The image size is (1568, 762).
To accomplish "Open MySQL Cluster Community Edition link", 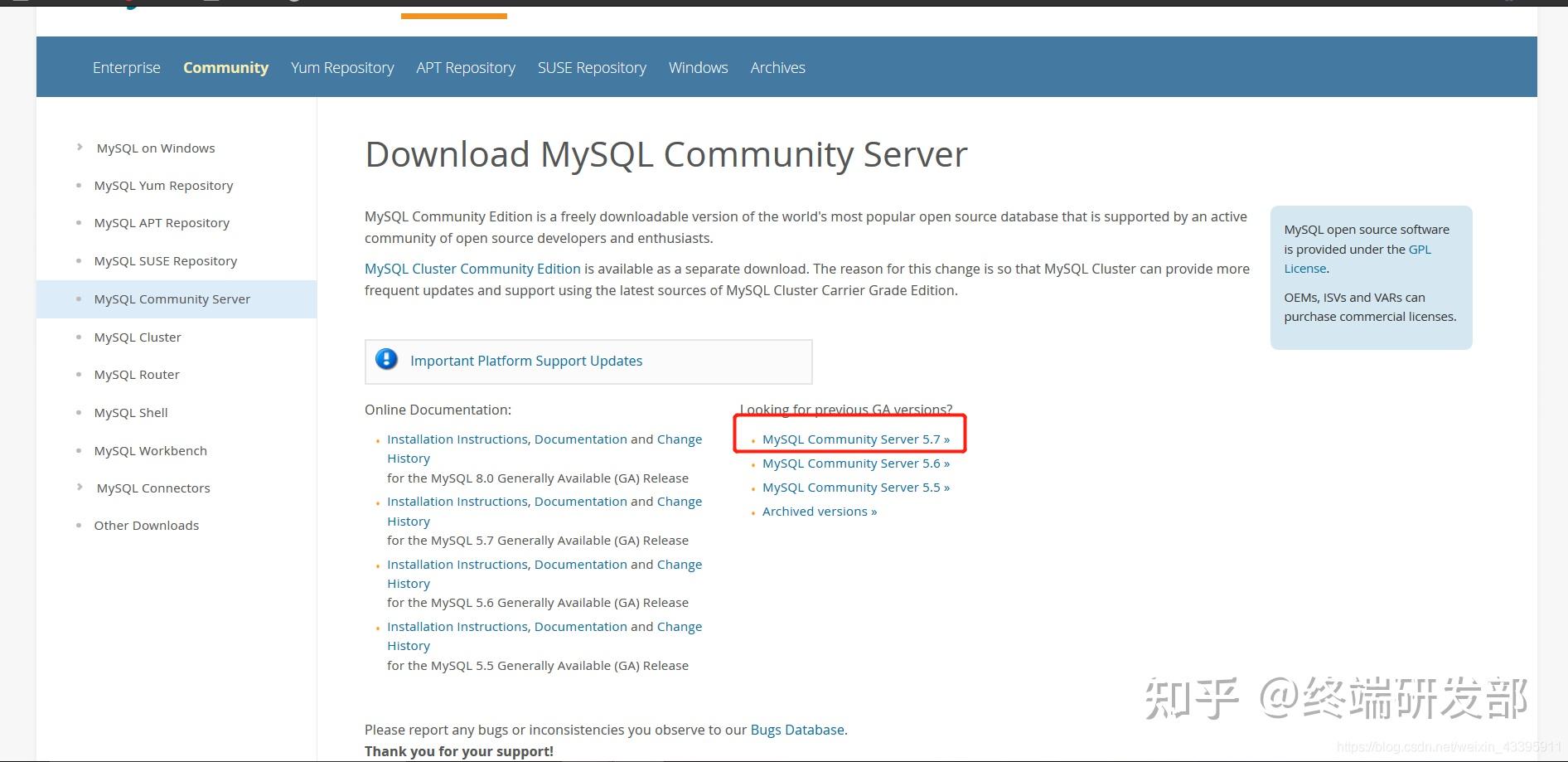I will click(x=472, y=268).
